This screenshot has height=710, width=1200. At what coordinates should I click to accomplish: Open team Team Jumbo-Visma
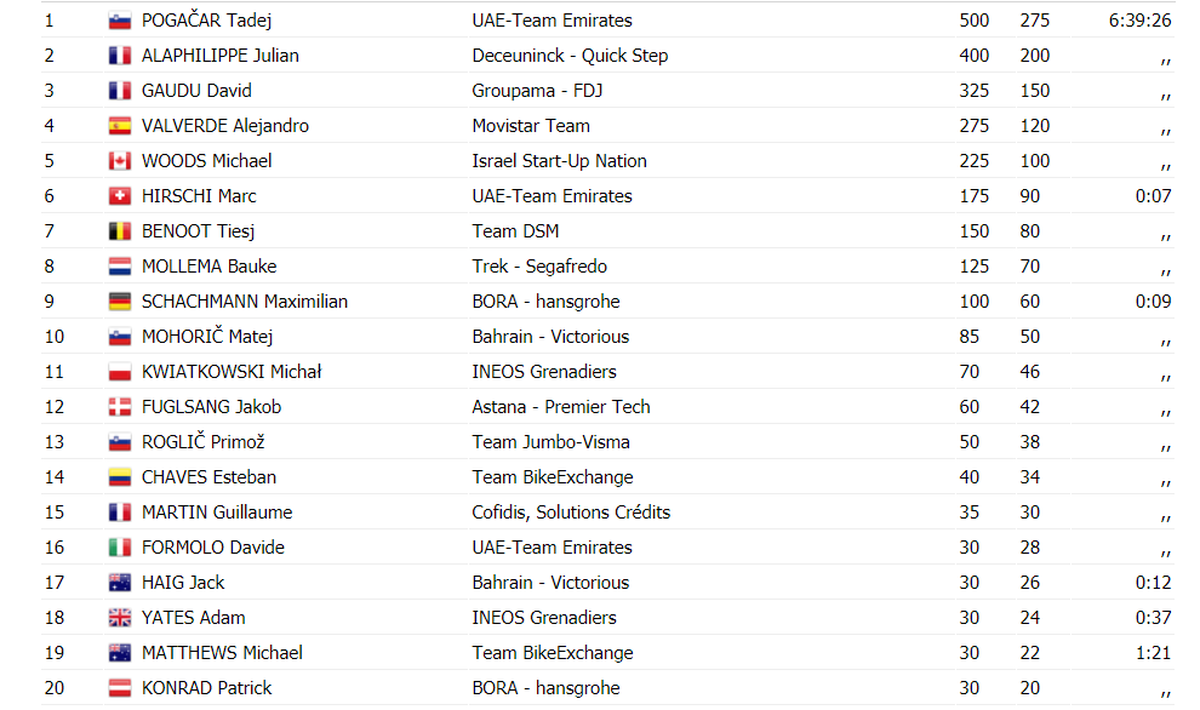(x=551, y=442)
